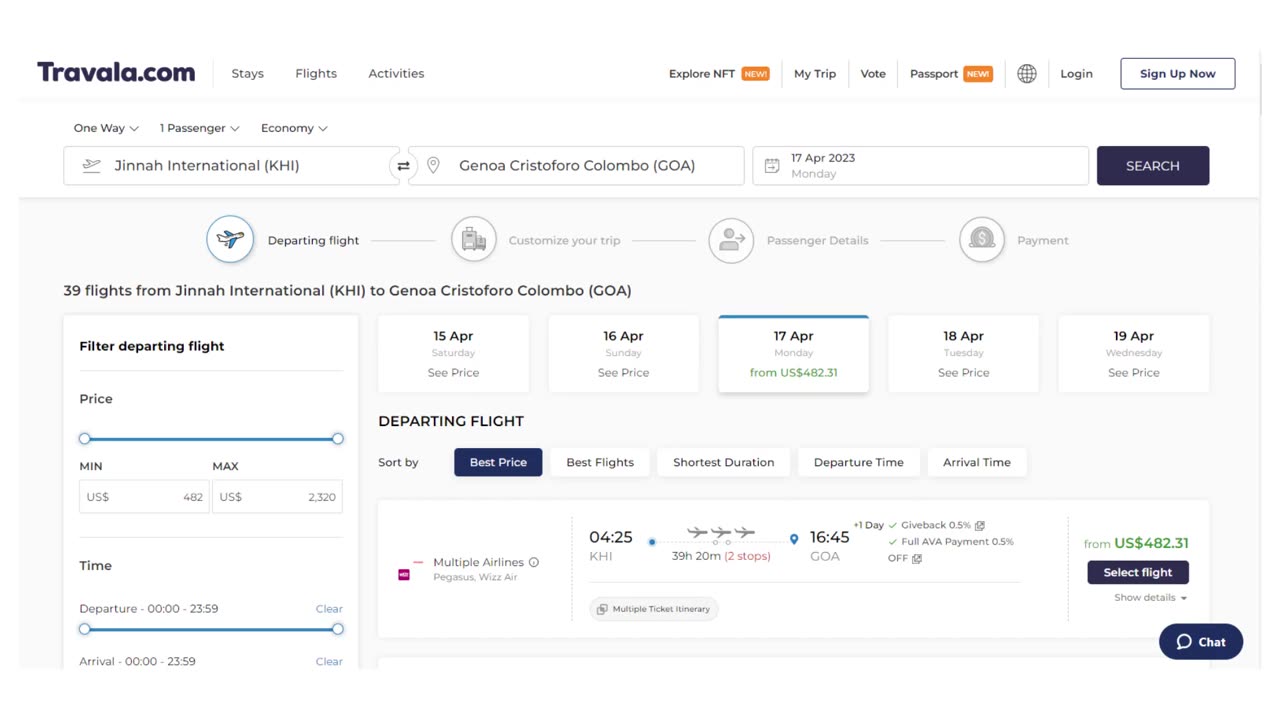Click the SEARCH button
The width and height of the screenshot is (1280, 720).
tap(1153, 166)
